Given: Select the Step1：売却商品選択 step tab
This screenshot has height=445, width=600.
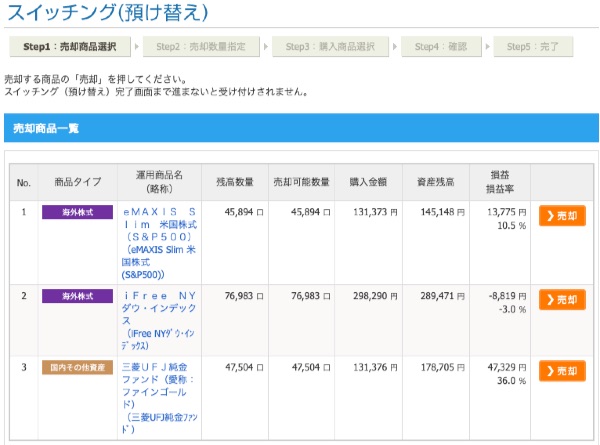Looking at the screenshot, I should click(70, 47).
